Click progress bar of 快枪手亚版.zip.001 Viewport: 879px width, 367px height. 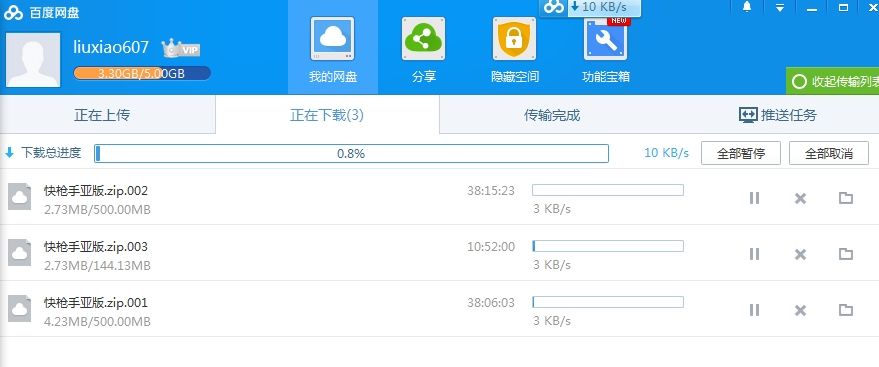pyautogui.click(x=608, y=302)
